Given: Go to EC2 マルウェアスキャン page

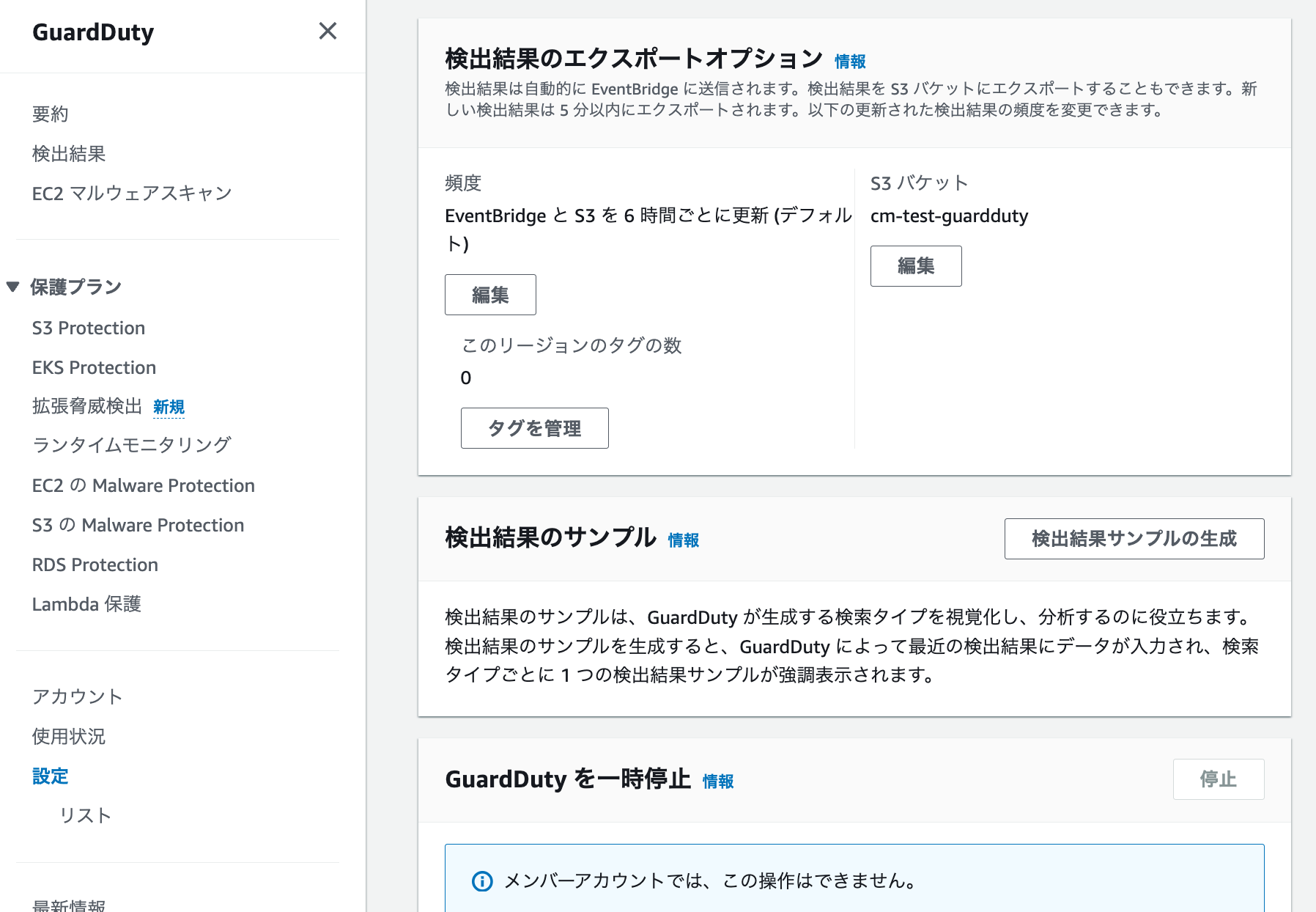Looking at the screenshot, I should [x=132, y=194].
